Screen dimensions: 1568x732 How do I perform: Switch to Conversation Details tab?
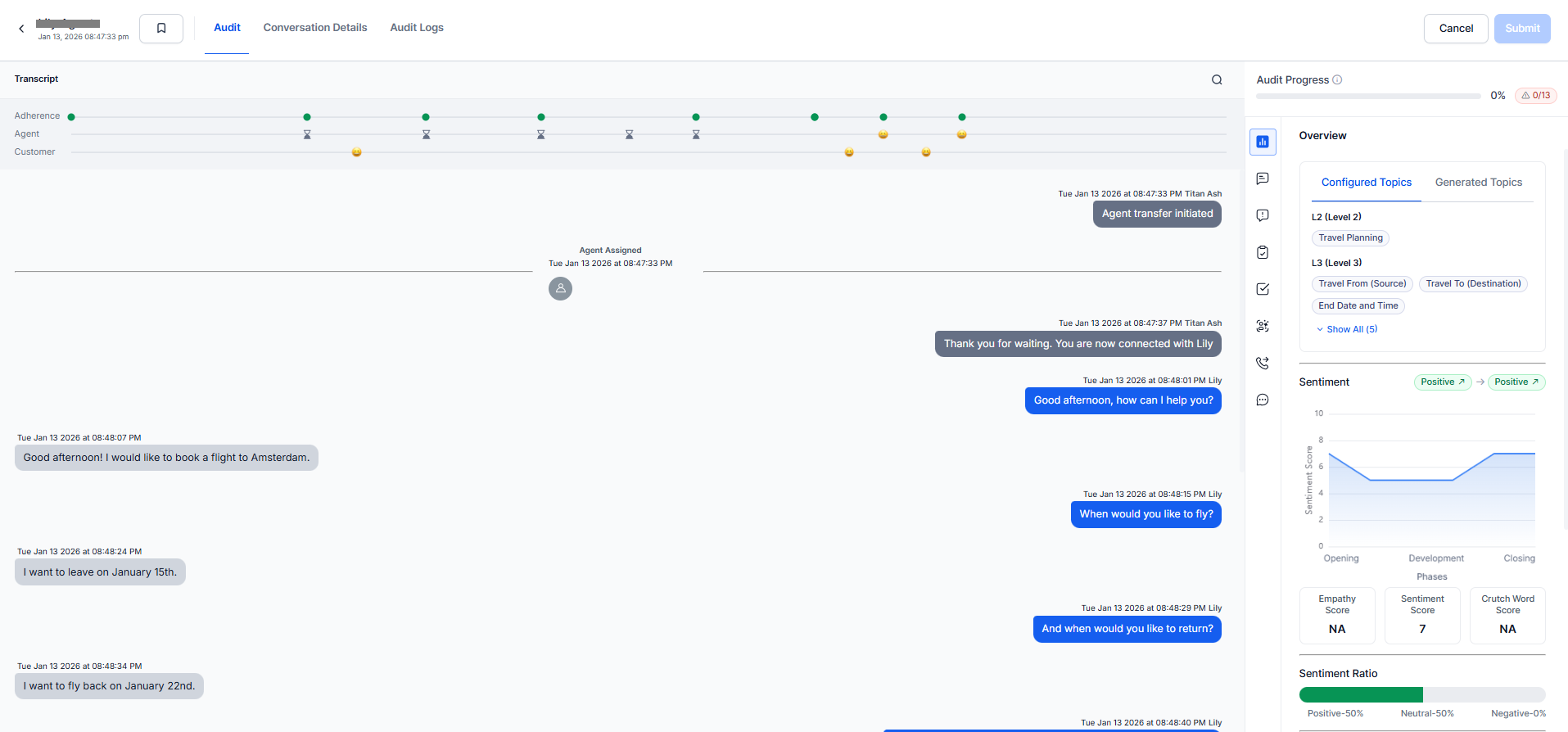click(314, 28)
